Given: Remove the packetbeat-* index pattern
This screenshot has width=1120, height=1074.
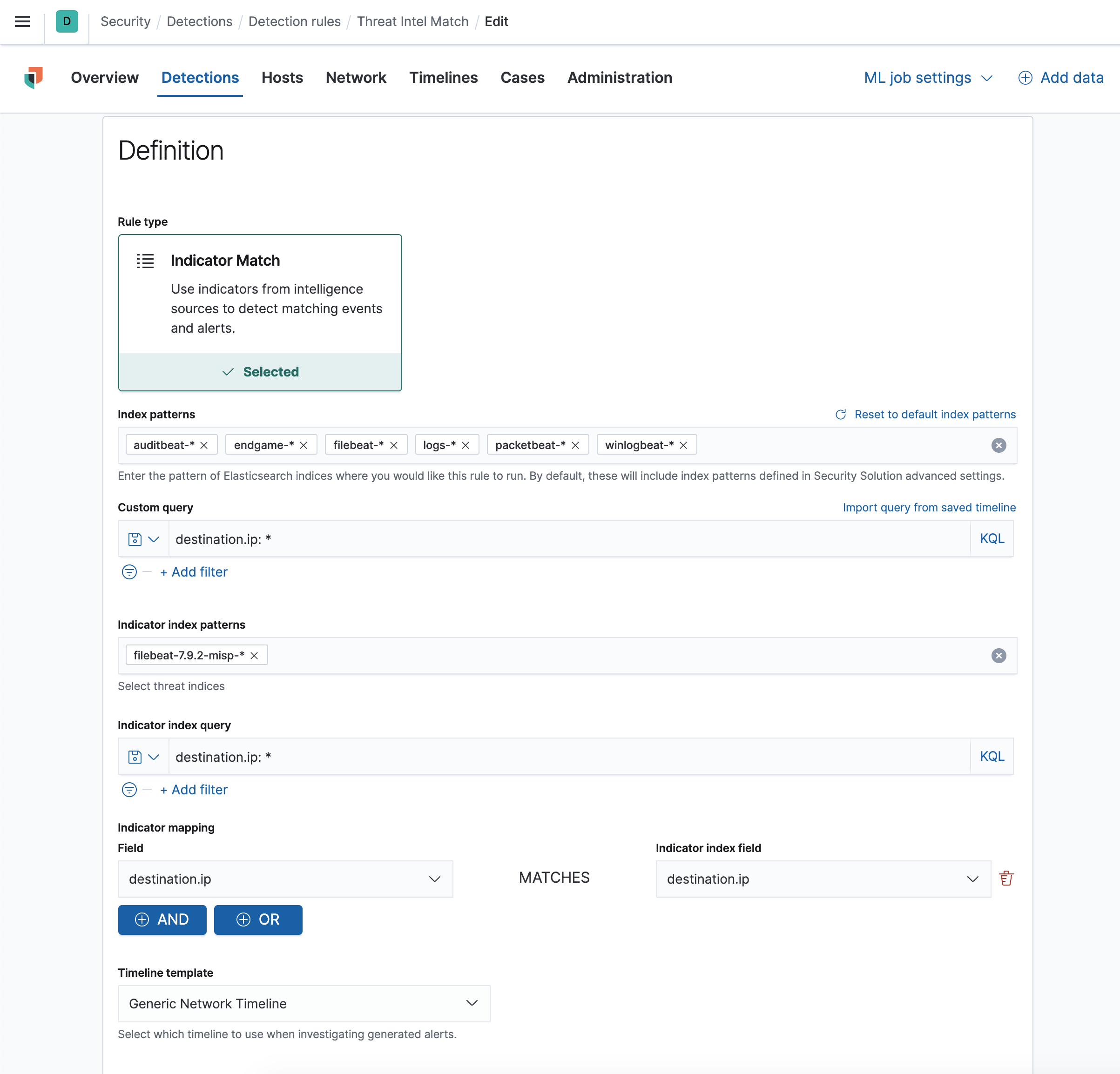Looking at the screenshot, I should pos(575,445).
